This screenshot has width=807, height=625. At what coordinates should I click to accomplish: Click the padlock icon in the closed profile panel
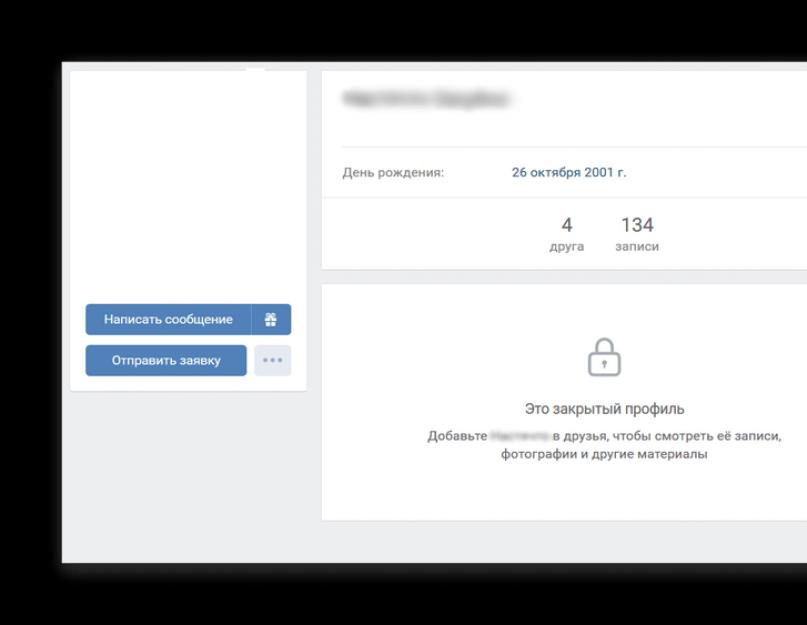[604, 357]
